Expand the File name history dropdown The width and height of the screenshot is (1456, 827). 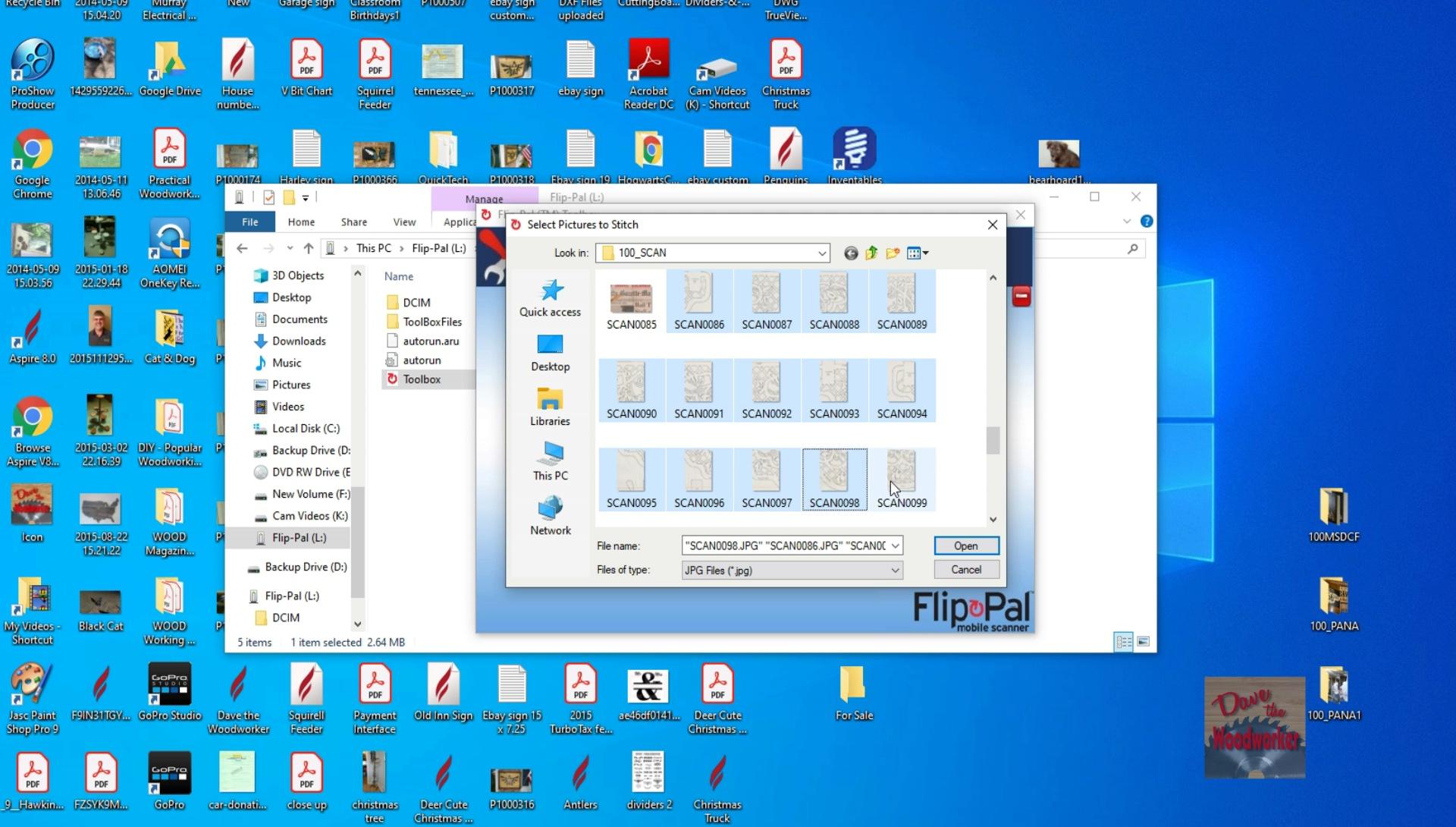coord(895,546)
